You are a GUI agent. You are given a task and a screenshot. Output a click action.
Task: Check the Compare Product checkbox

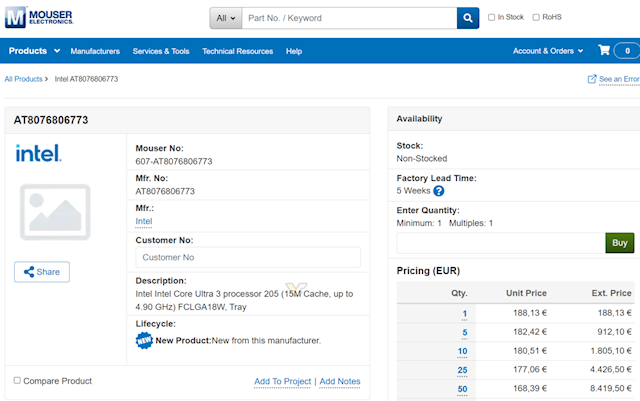pyautogui.click(x=17, y=380)
